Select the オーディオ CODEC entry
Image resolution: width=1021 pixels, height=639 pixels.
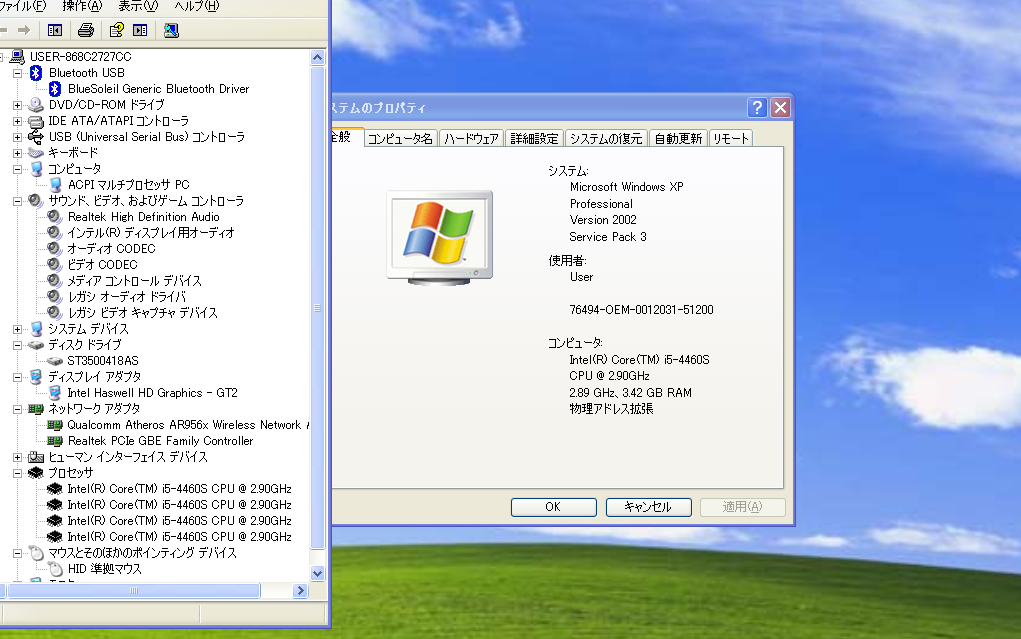coord(111,249)
